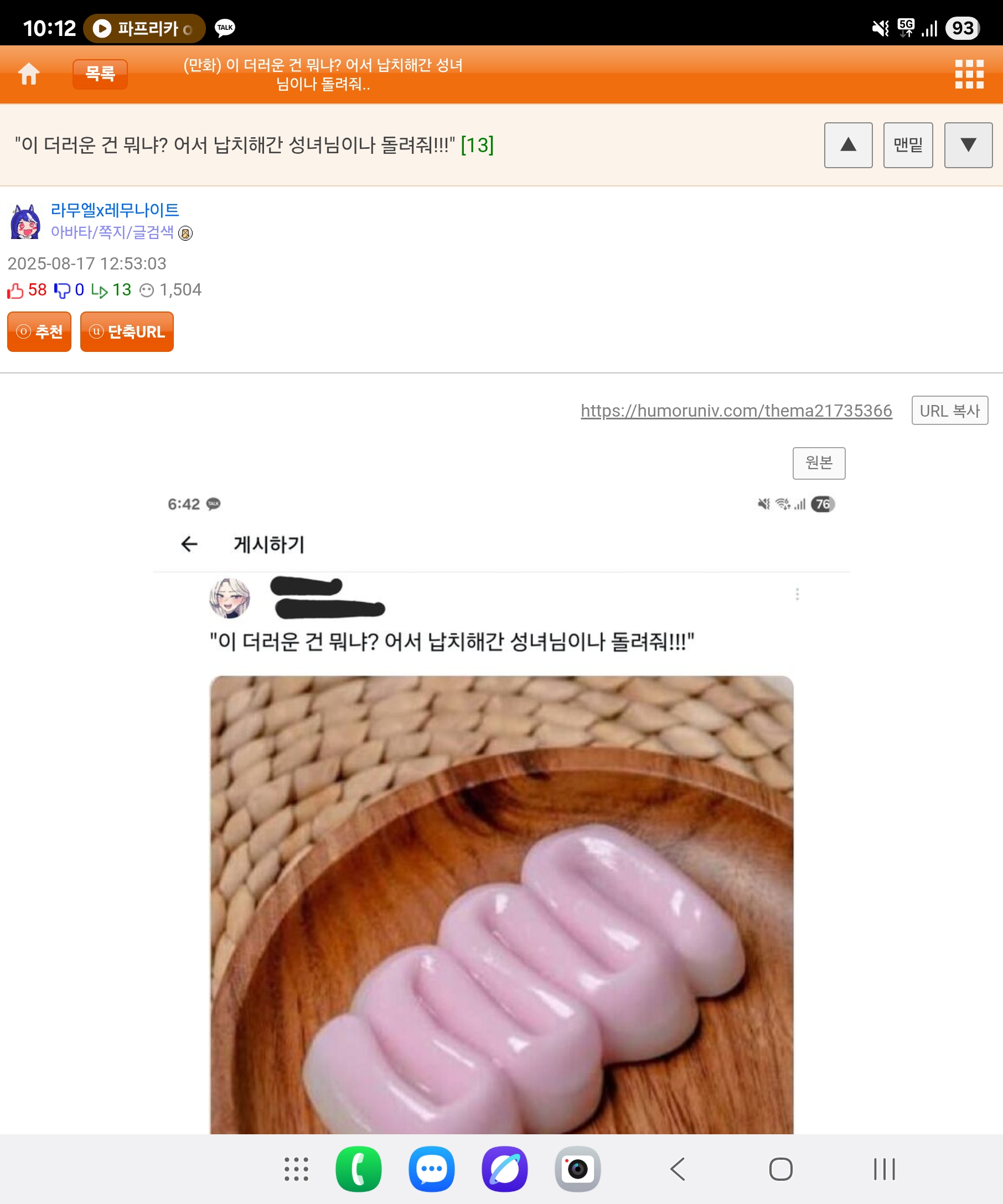Go to next post with down arrow
The width and height of the screenshot is (1003, 1204).
(x=968, y=145)
